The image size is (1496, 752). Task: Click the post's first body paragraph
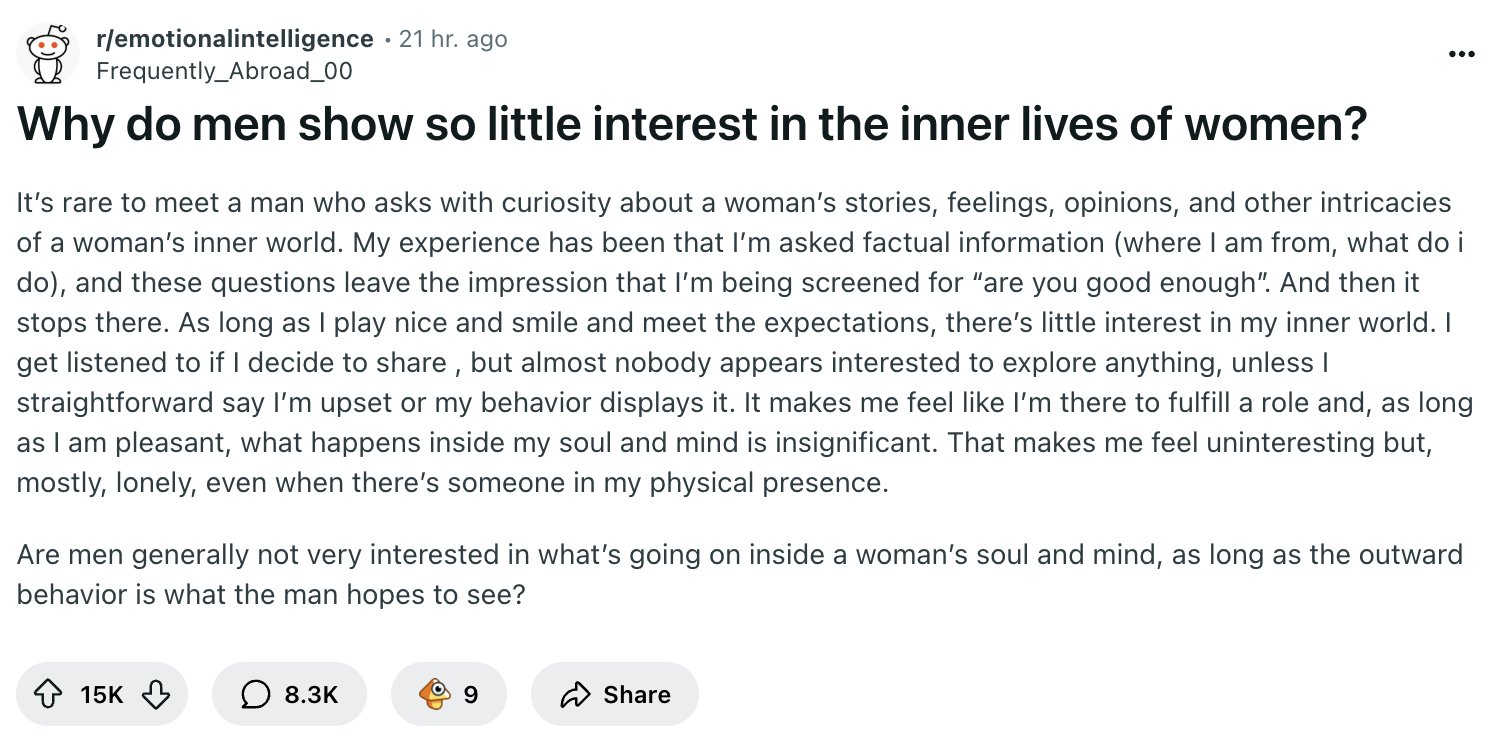(744, 343)
